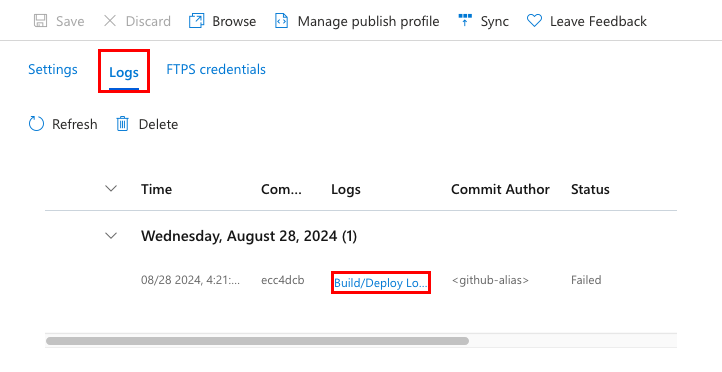Collapse the Wednesday, August 28, 2024 group
Image resolution: width=722 pixels, height=372 pixels.
[x=111, y=236]
